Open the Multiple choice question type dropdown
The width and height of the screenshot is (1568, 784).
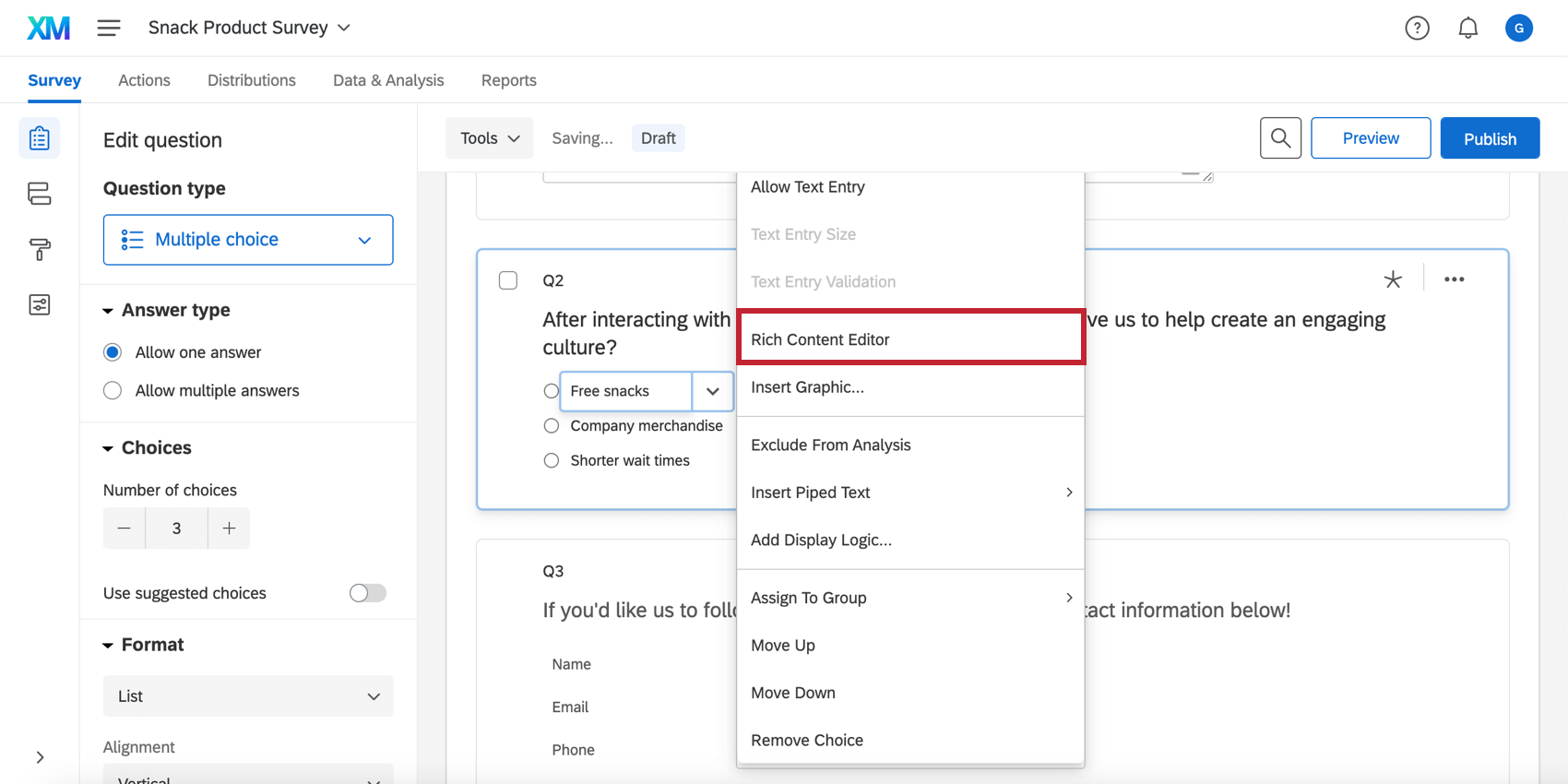[x=248, y=240]
